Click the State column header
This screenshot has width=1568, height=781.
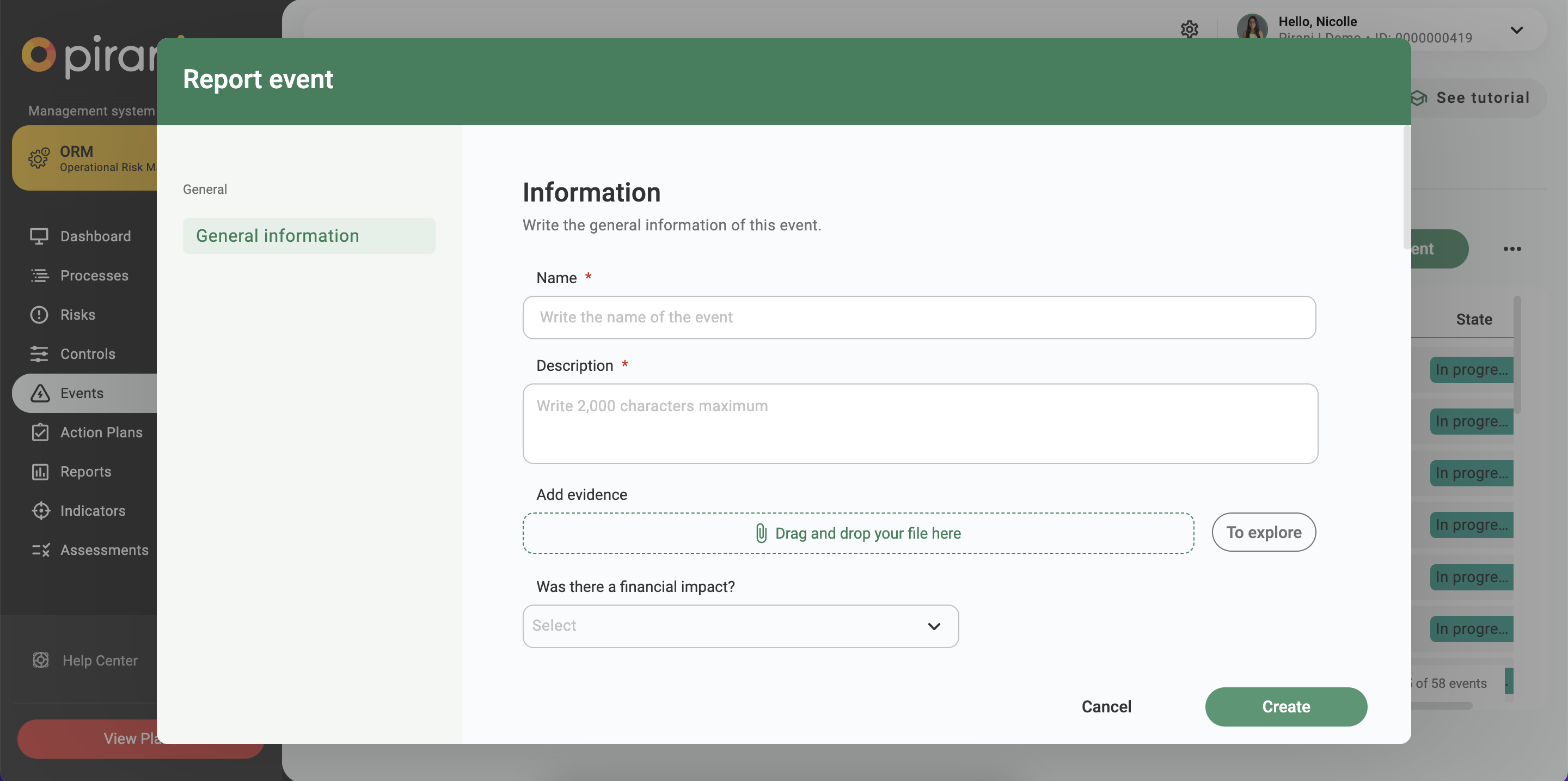(1474, 320)
